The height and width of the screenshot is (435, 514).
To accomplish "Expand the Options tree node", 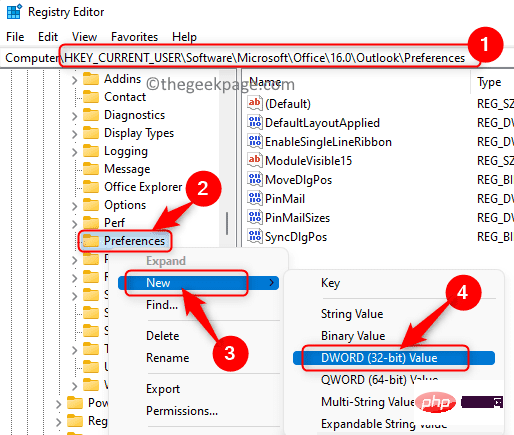I will point(75,206).
